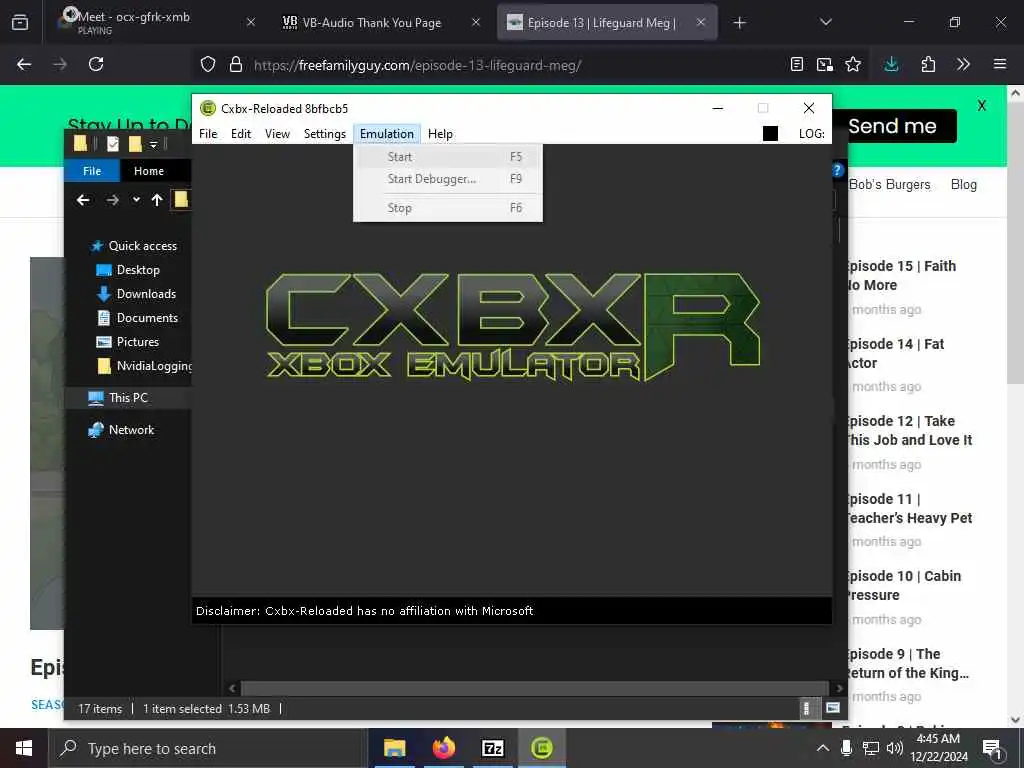
Task: Open the Blog navigation link
Action: (964, 185)
